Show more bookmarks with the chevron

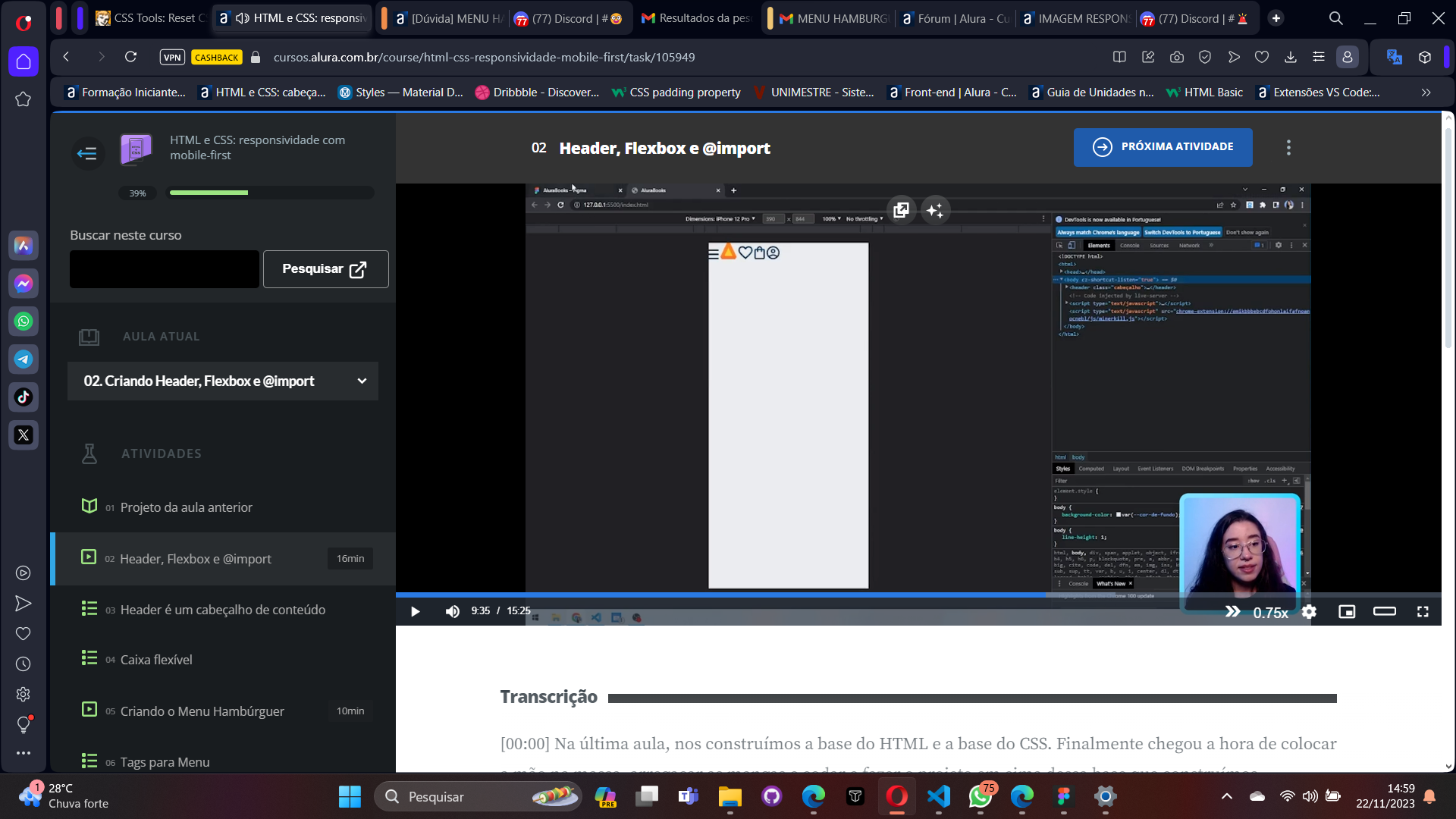1426,93
